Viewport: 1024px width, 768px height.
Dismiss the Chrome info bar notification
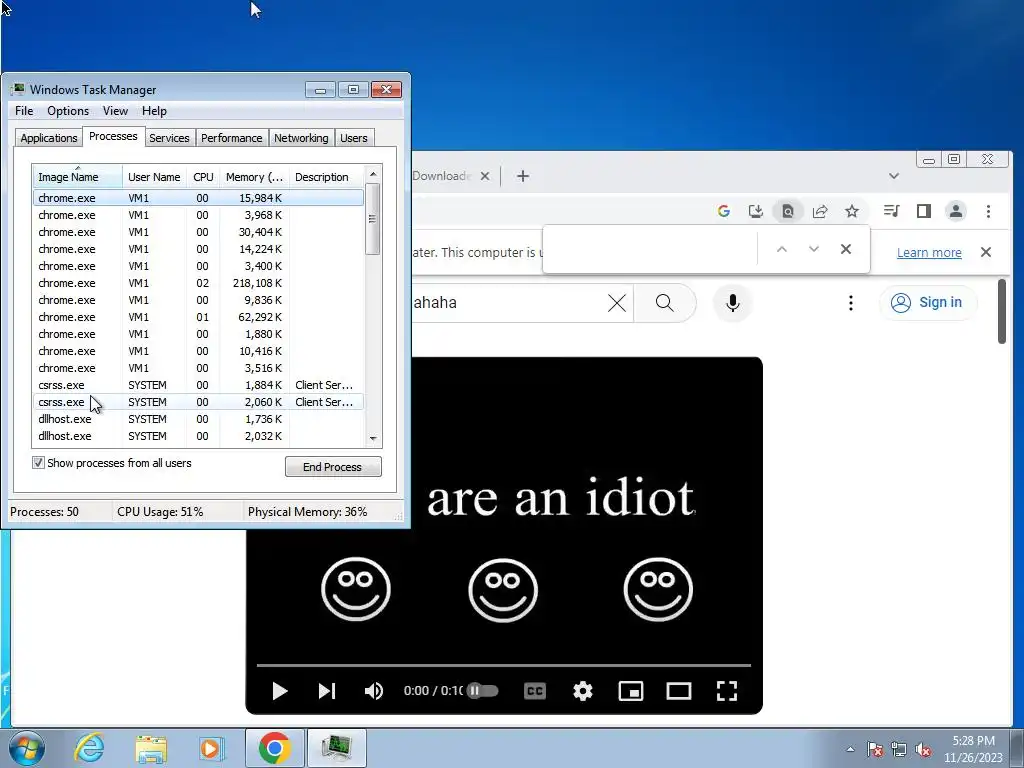click(x=986, y=252)
